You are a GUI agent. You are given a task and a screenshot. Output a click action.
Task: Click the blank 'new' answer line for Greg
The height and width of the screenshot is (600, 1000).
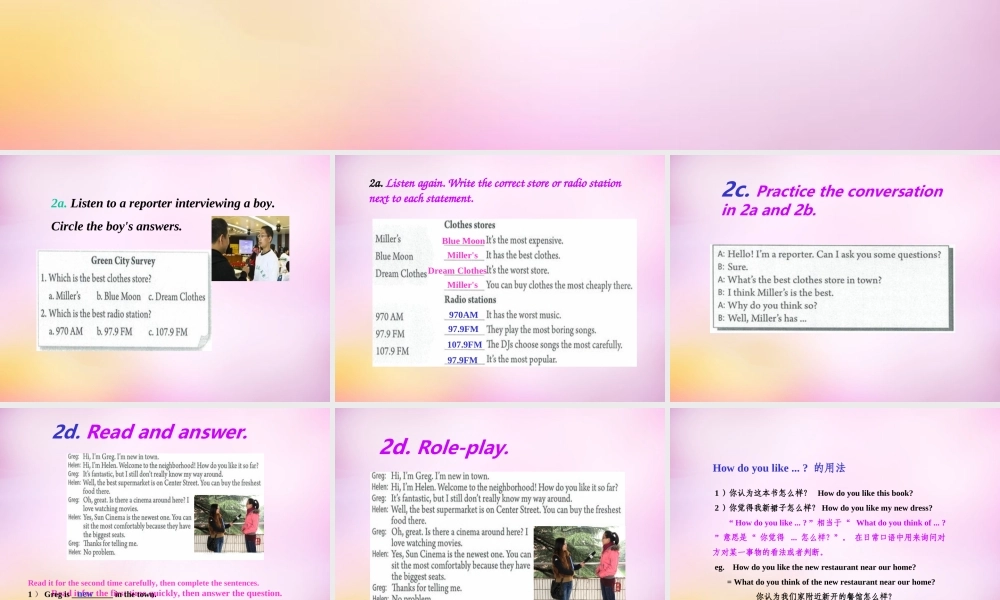click(x=88, y=592)
